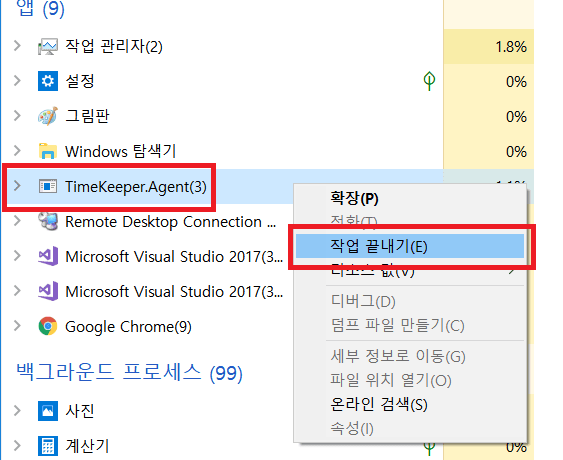This screenshot has height=460, width=563.
Task: Choose 속성(I) in the context menu
Action: pyautogui.click(x=410, y=428)
